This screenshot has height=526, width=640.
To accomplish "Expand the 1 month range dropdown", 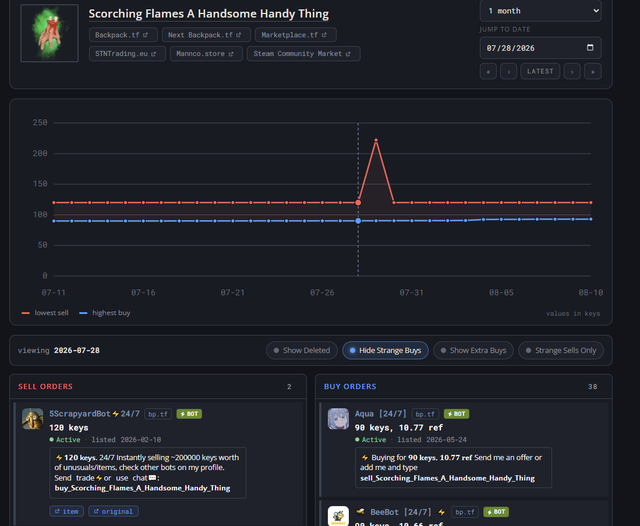I will click(540, 11).
